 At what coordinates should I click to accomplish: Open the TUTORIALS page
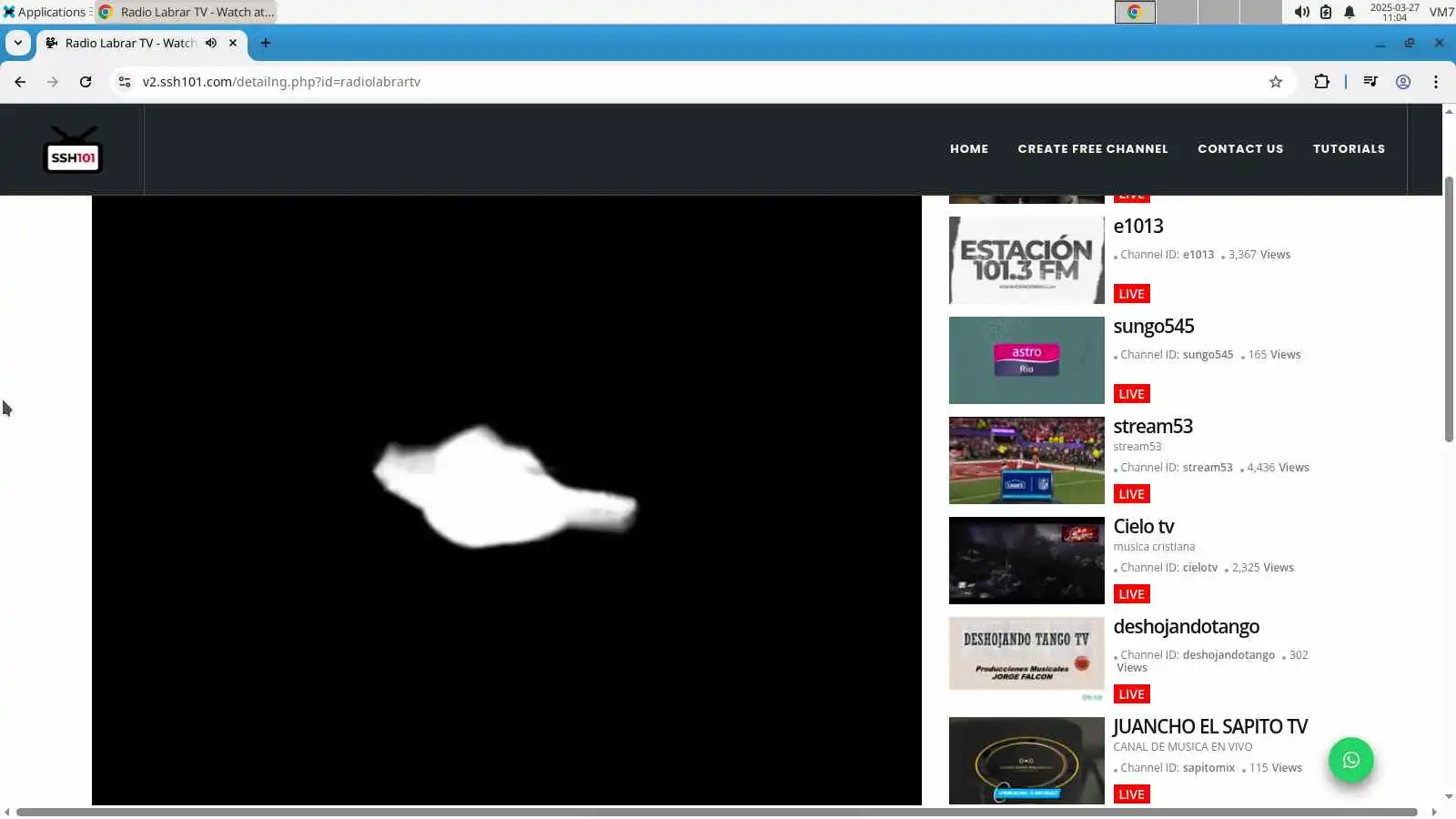pyautogui.click(x=1349, y=149)
